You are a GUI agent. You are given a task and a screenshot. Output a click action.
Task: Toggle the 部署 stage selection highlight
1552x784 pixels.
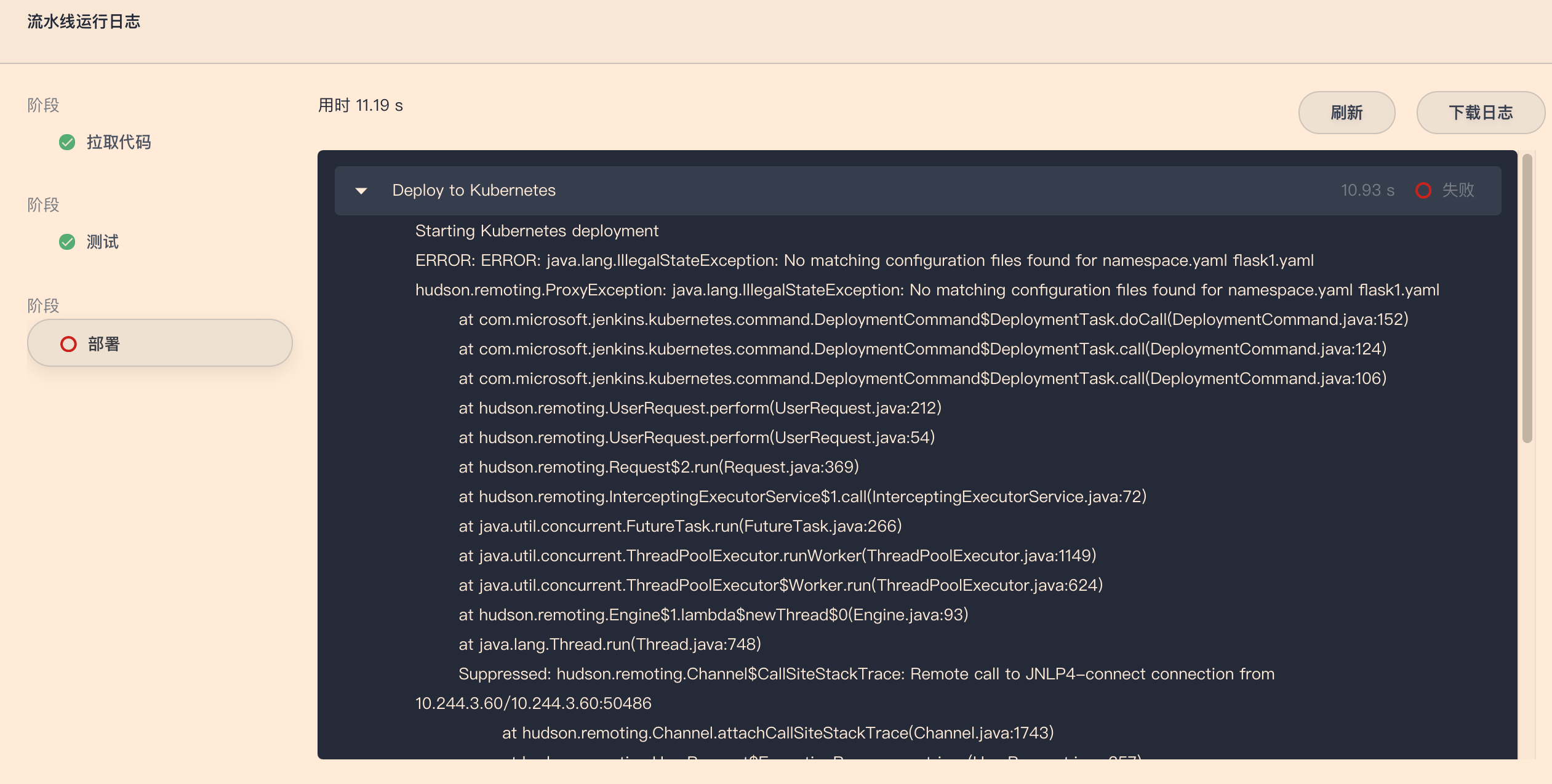[159, 343]
